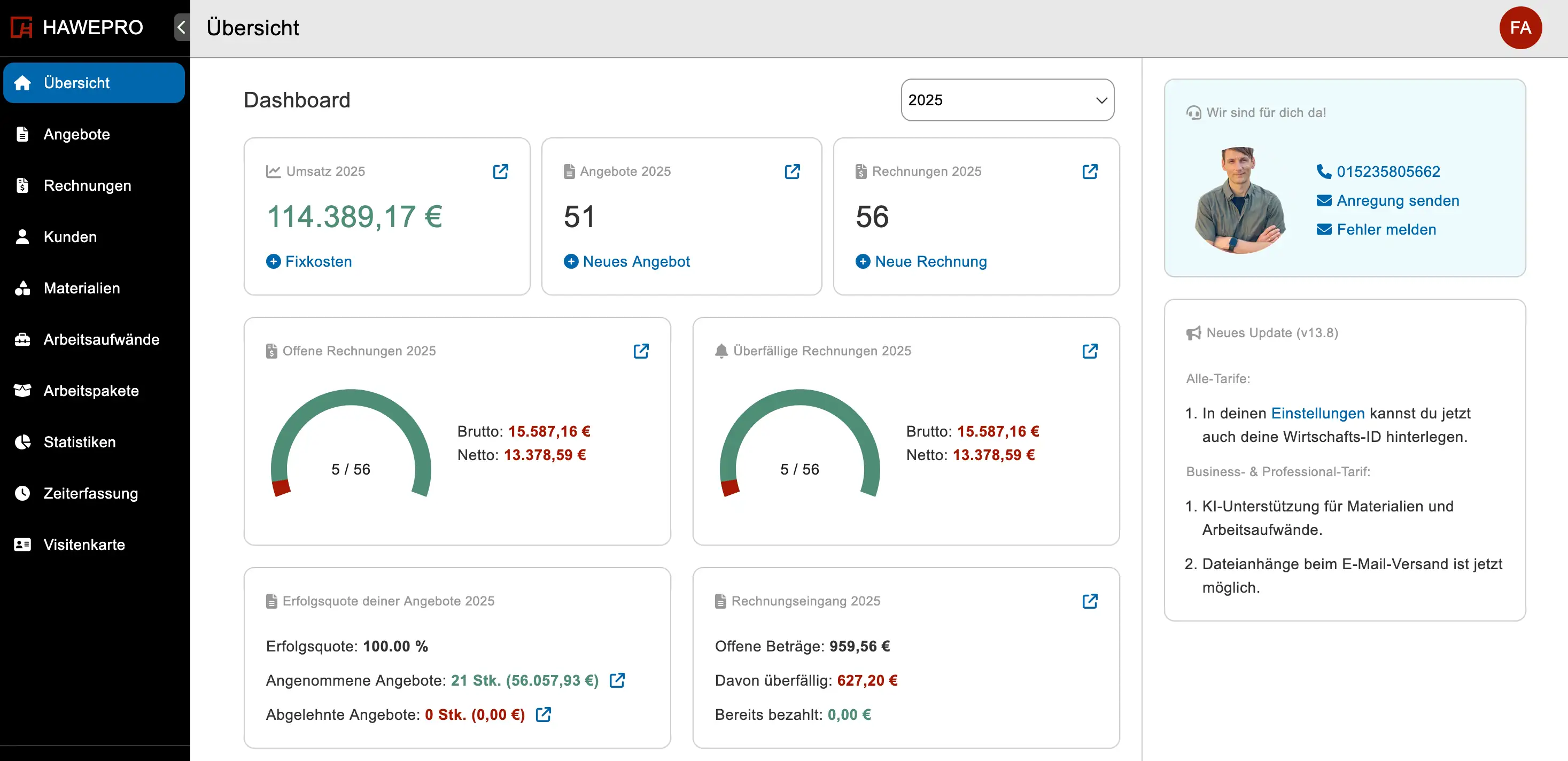Screen dimensions: 1568x761
Task: Open Arbeitspakete in sidebar
Action: pyautogui.click(x=94, y=390)
